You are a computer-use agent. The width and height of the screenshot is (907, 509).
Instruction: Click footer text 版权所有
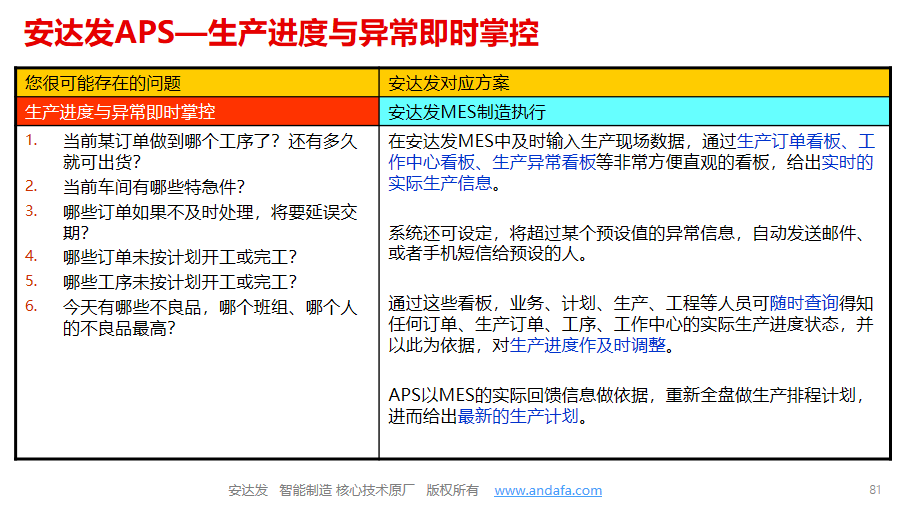point(452,490)
